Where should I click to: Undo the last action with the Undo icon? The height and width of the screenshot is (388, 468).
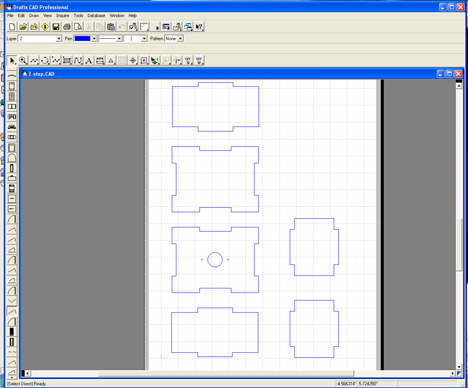(122, 27)
